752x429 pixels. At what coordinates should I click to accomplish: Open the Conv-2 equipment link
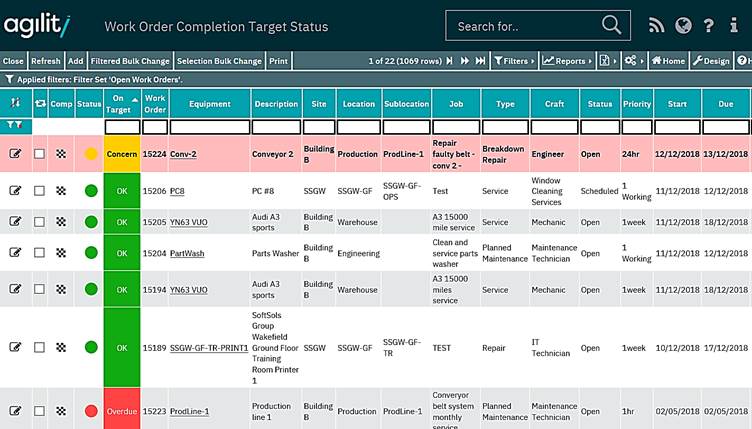coord(183,154)
